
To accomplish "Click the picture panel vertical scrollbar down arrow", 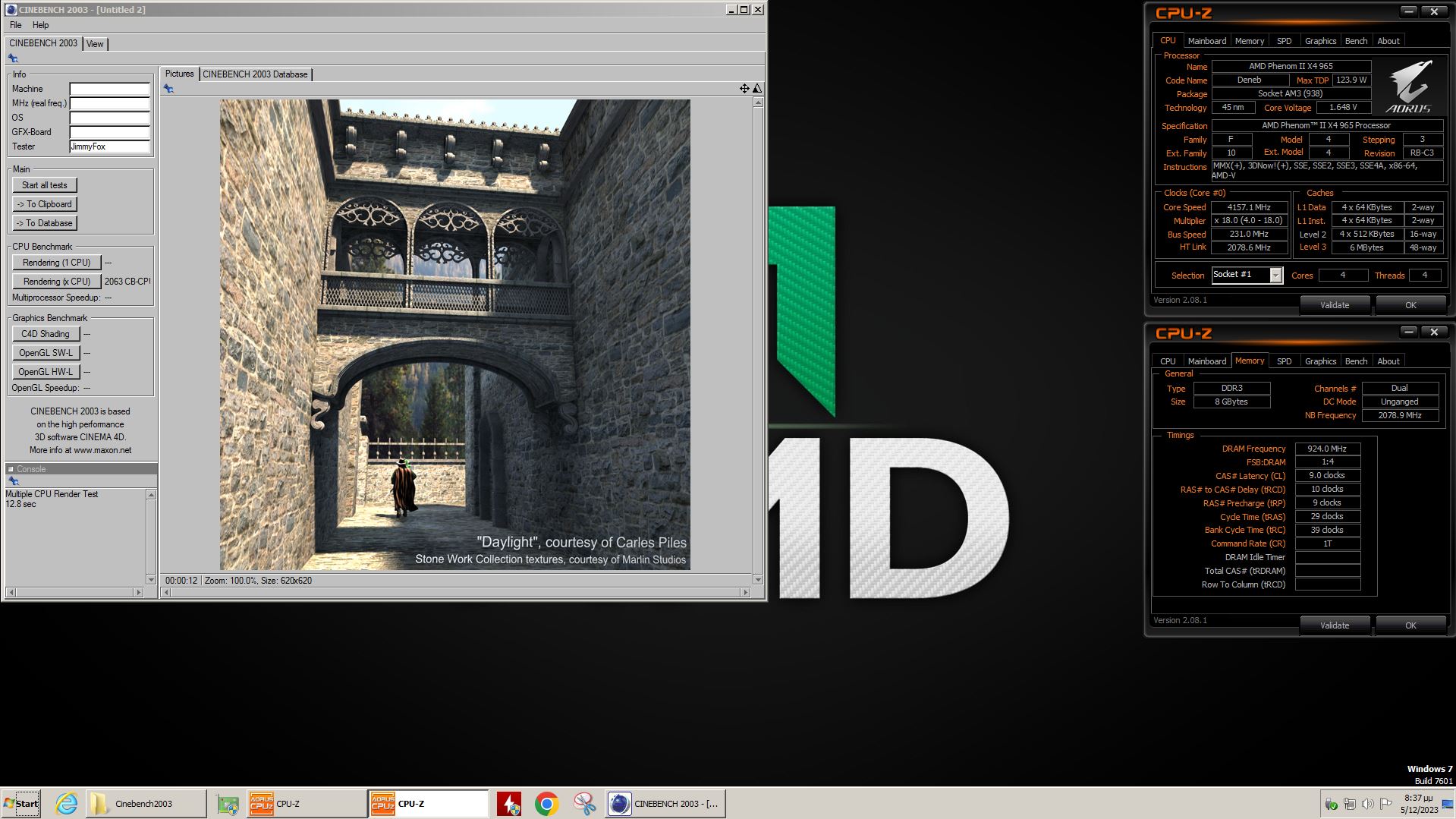I will pyautogui.click(x=757, y=580).
